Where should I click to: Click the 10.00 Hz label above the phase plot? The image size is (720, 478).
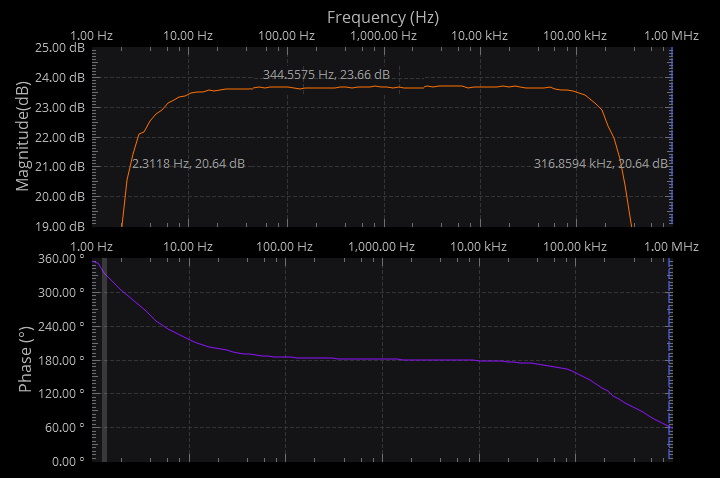188,247
